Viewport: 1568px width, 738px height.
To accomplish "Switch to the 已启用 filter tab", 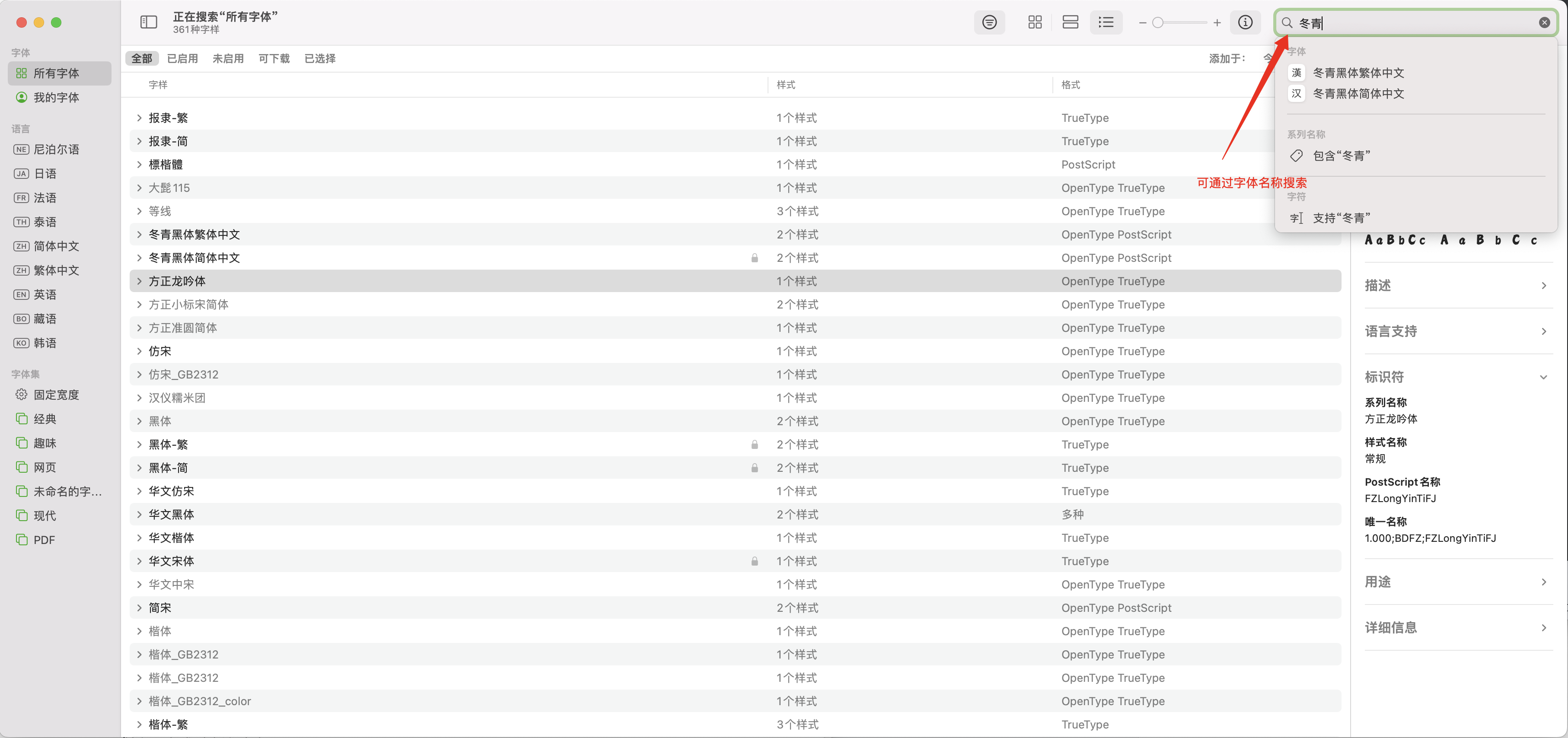I will tap(182, 58).
